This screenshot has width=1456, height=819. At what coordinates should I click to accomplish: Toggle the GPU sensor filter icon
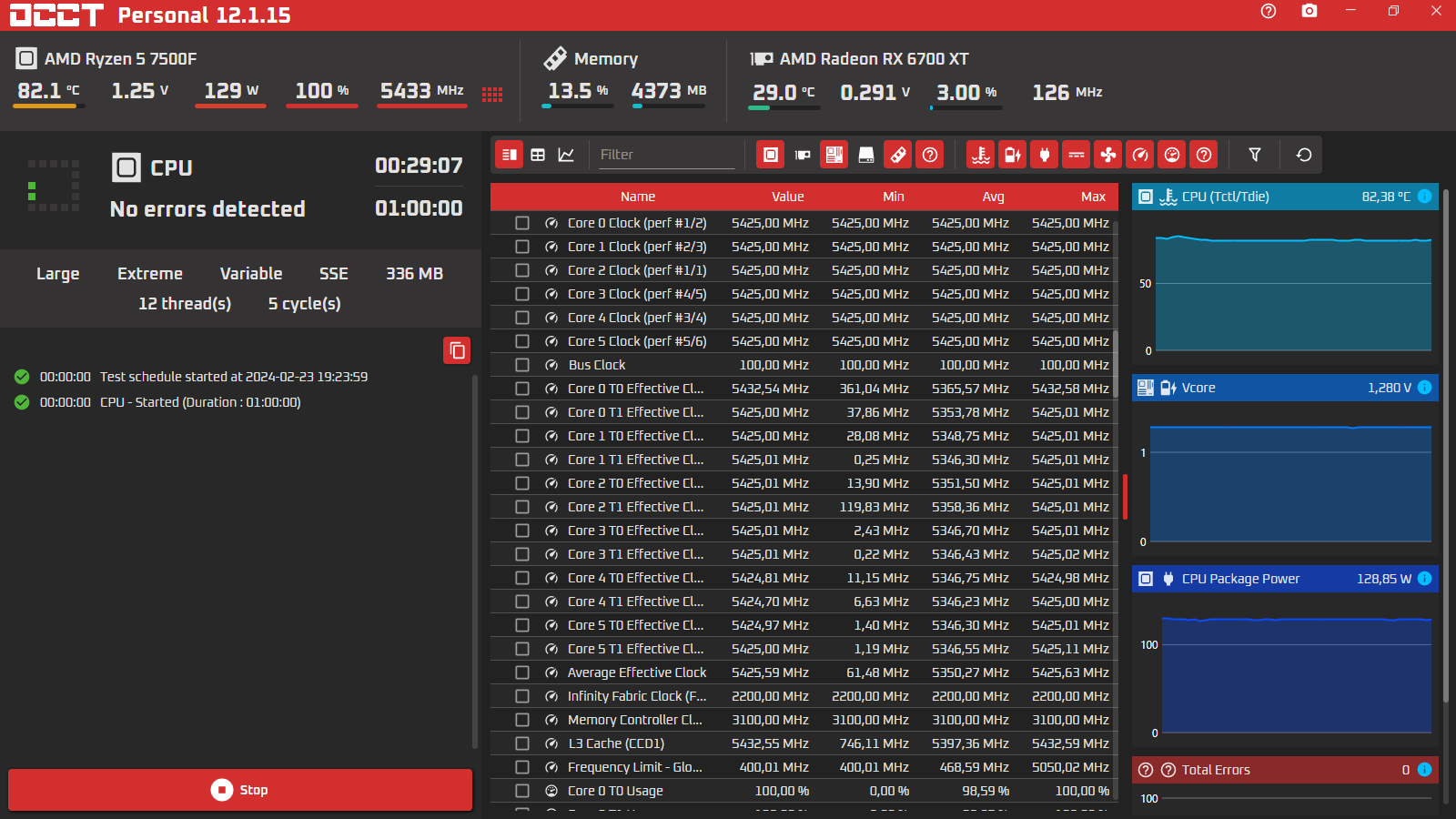coord(803,155)
